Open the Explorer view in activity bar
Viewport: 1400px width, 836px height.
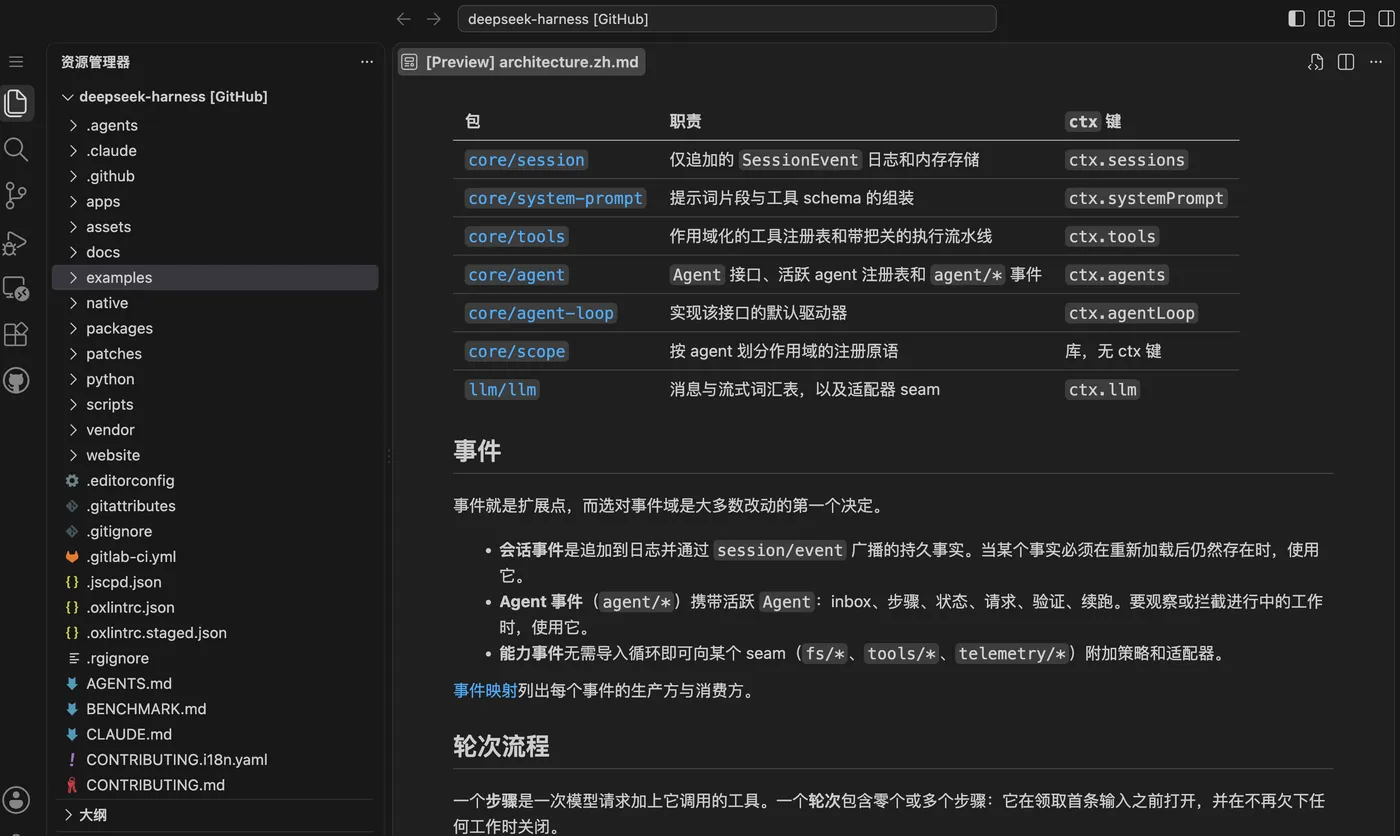pos(16,102)
